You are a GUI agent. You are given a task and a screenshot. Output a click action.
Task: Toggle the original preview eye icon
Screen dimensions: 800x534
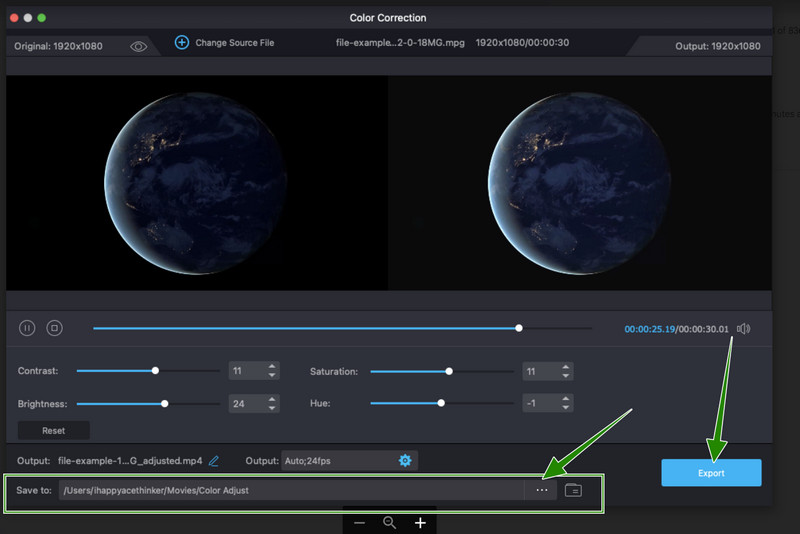(x=138, y=45)
